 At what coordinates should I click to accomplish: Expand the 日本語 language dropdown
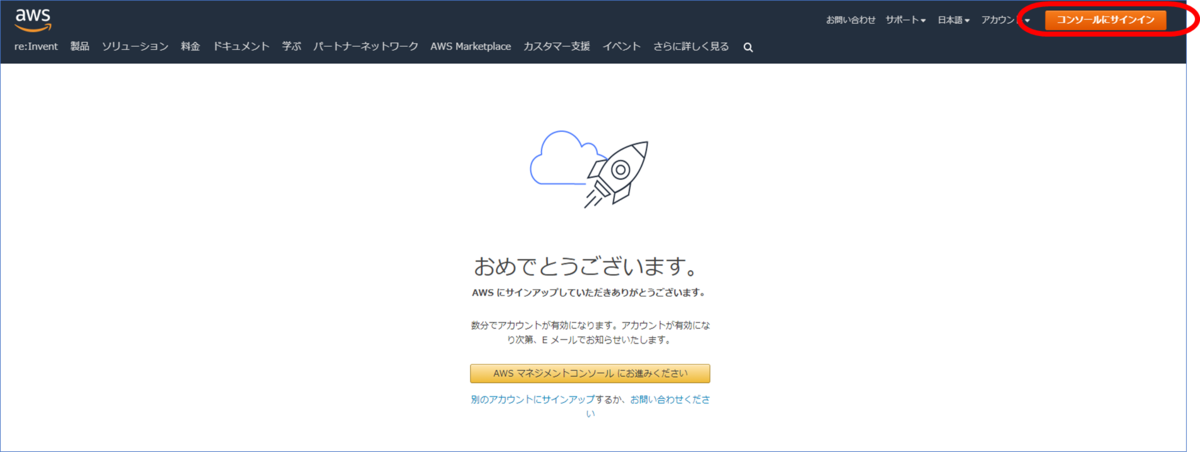(x=954, y=20)
